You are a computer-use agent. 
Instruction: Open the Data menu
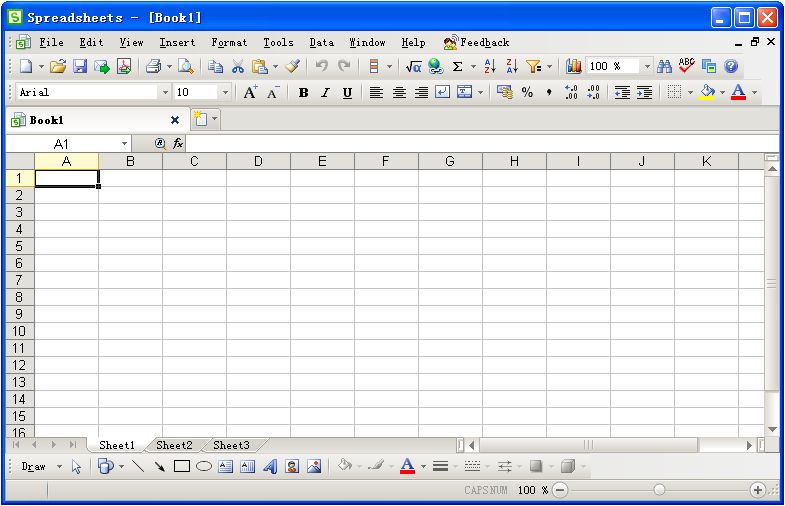321,43
